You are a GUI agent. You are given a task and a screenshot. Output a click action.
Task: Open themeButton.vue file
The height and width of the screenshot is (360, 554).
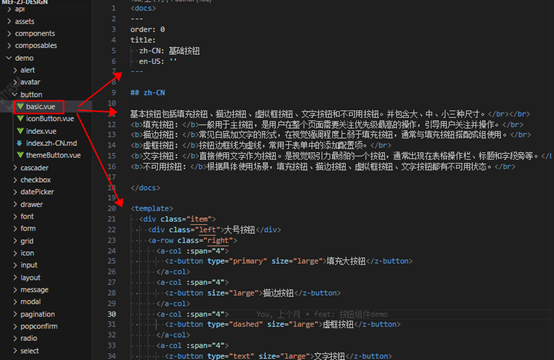(x=53, y=155)
